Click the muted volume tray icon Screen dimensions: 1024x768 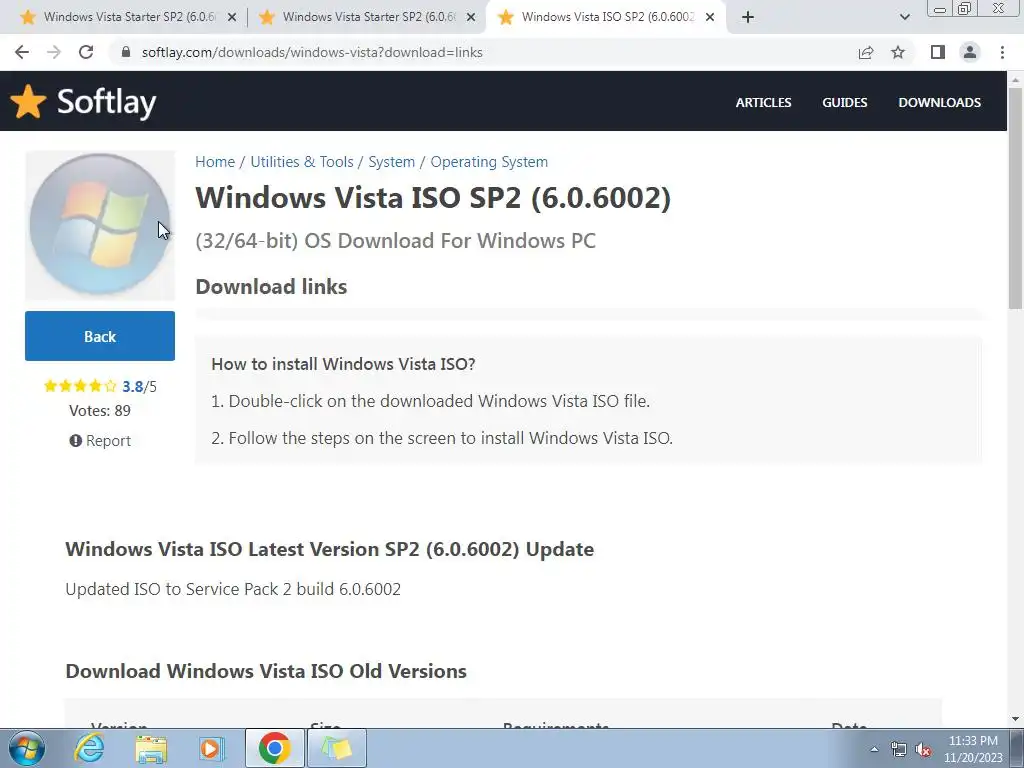click(923, 750)
